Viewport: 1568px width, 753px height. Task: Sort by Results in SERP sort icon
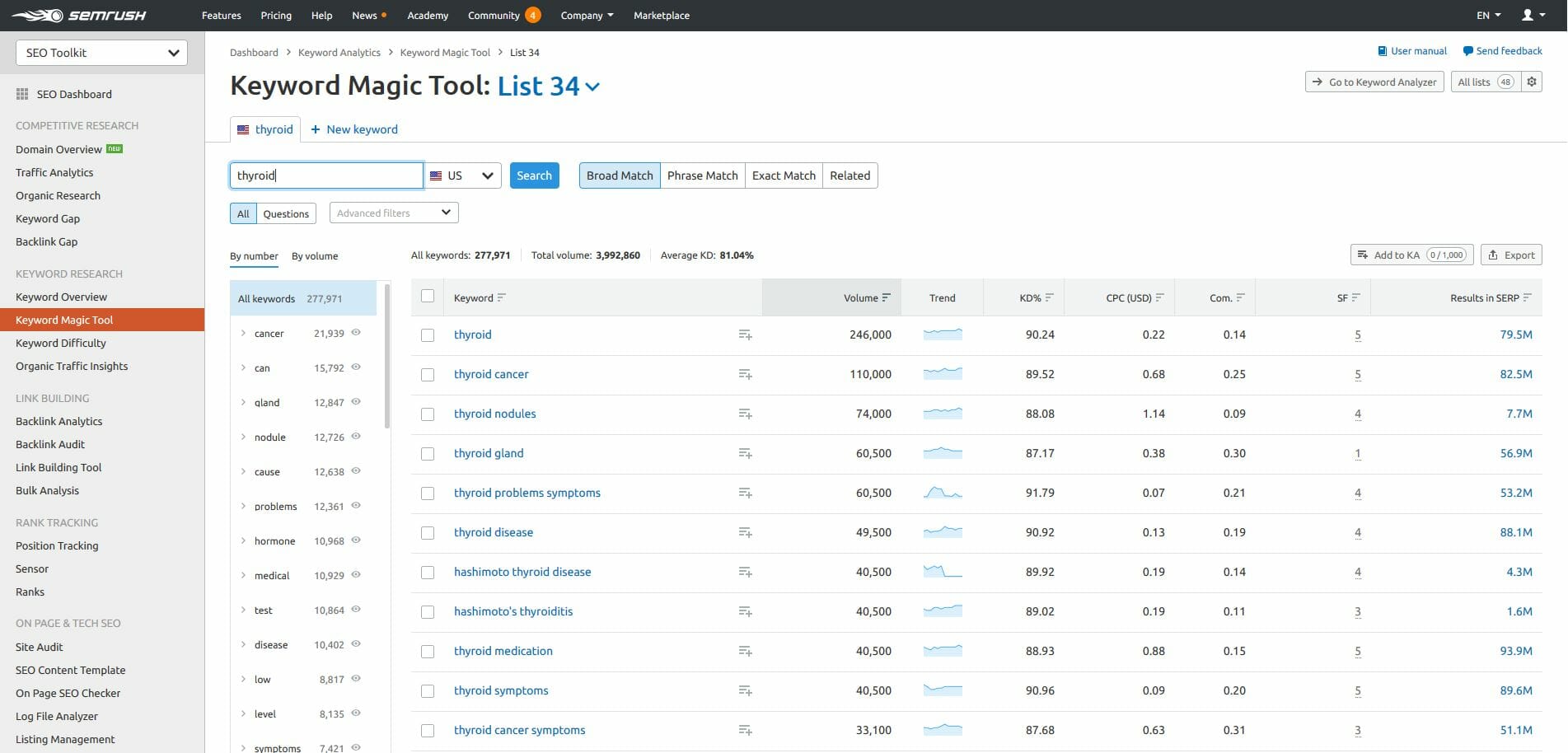[1527, 297]
